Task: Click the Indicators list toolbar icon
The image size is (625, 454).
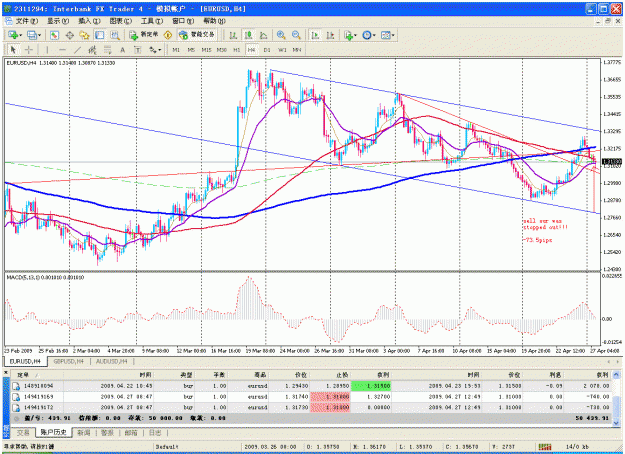Action: 348,35
